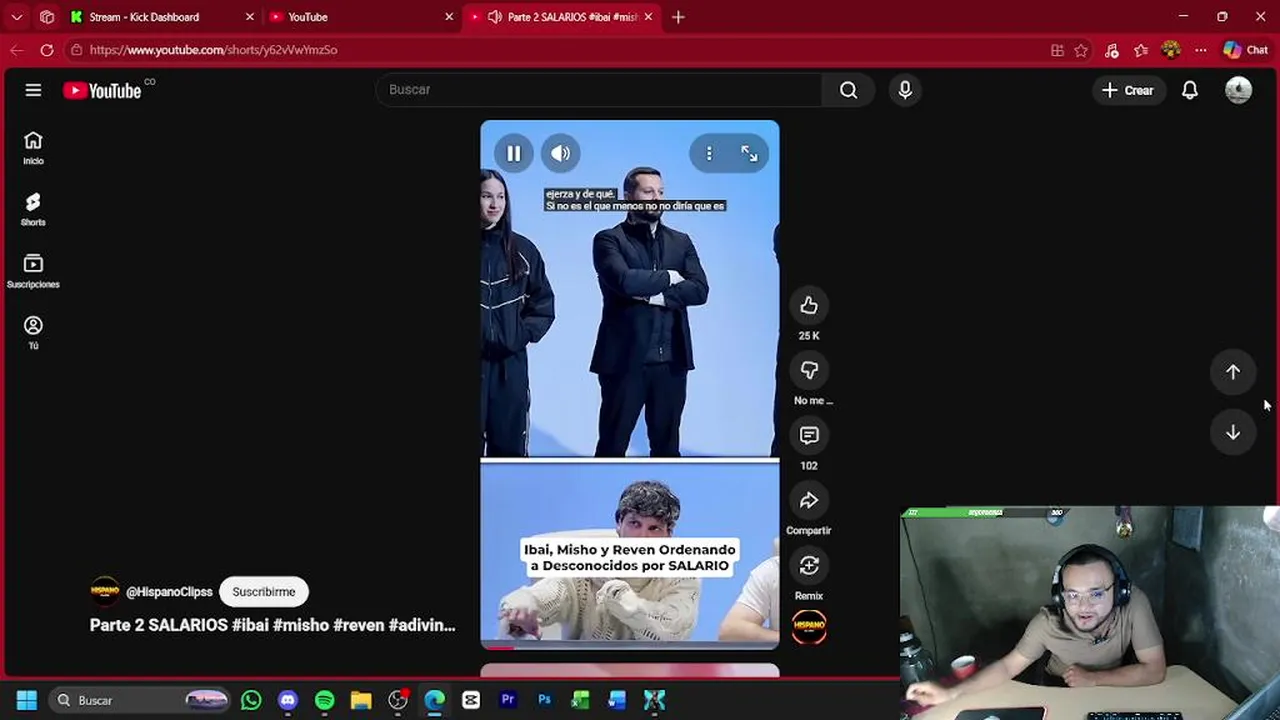Open the Edge workspaces icon
This screenshot has width=1280, height=720.
pyautogui.click(x=47, y=17)
